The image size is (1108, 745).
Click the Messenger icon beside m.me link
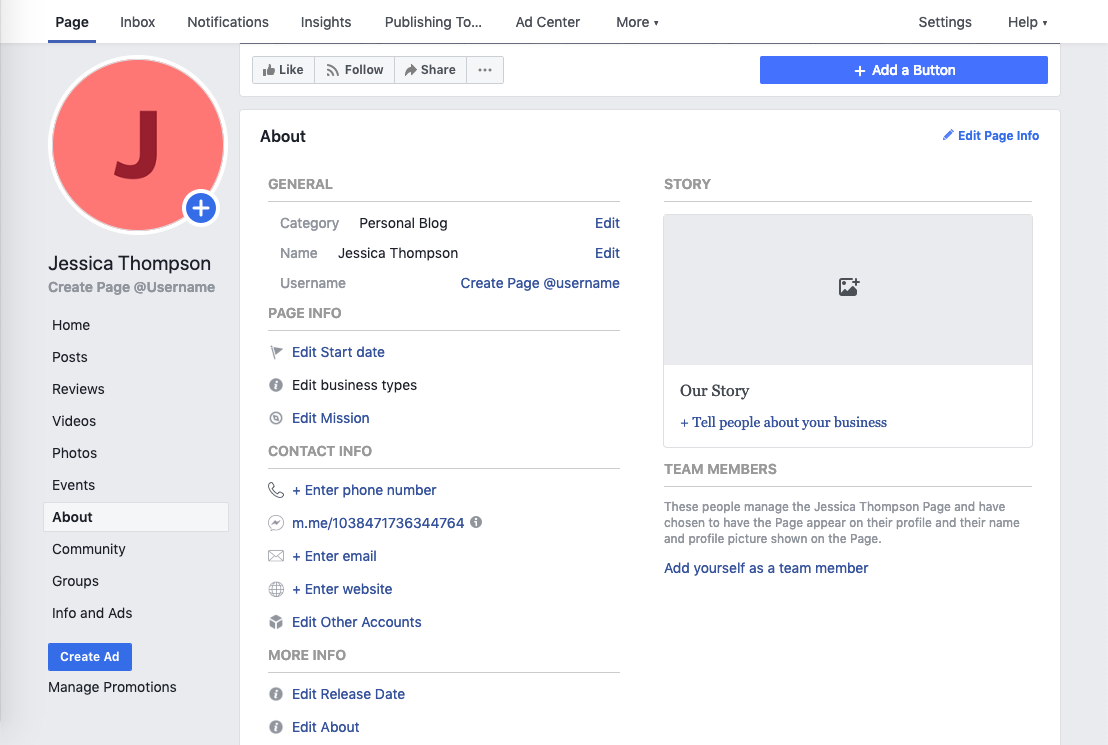point(276,523)
